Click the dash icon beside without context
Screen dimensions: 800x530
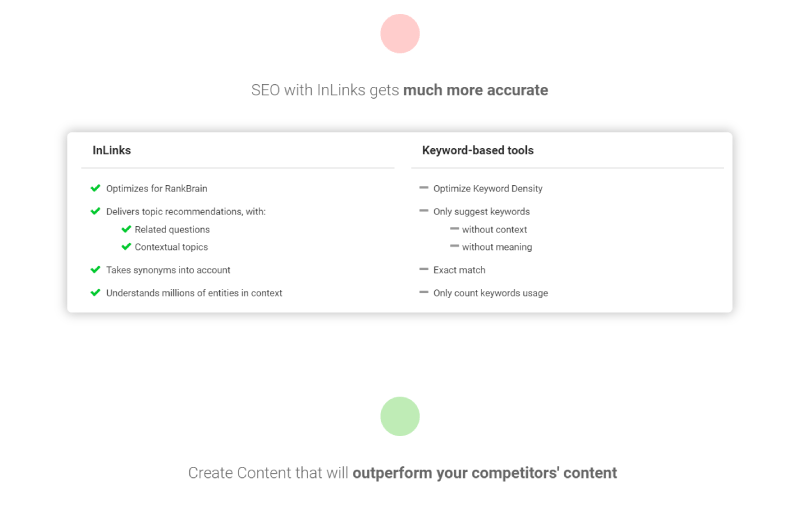(455, 229)
